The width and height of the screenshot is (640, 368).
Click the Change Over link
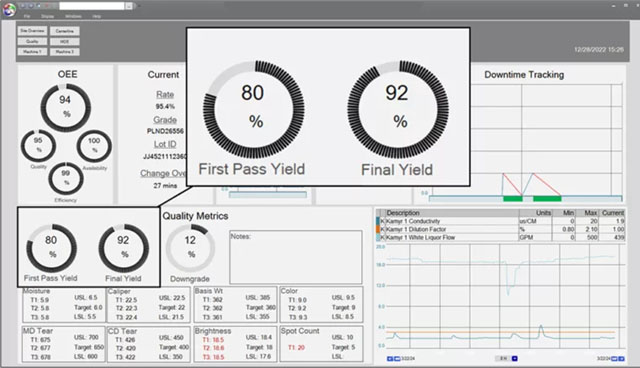point(163,173)
